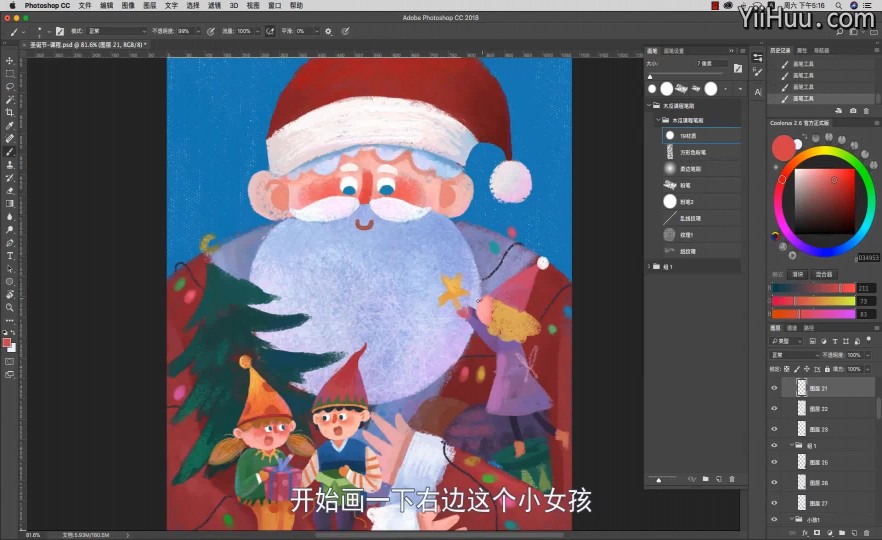Collapse the 组 1 layer group
Viewport: 882px width, 540px height.
792,446
